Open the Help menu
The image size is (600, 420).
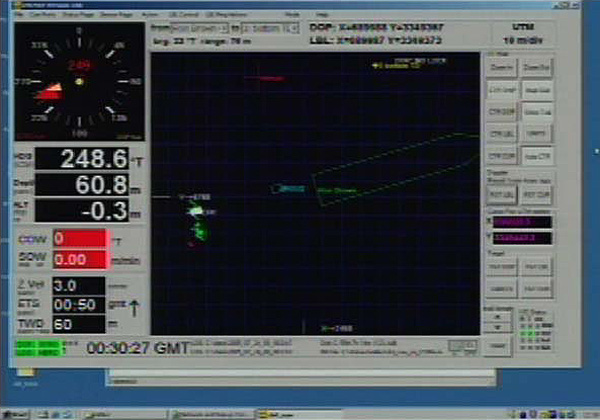pyautogui.click(x=322, y=15)
